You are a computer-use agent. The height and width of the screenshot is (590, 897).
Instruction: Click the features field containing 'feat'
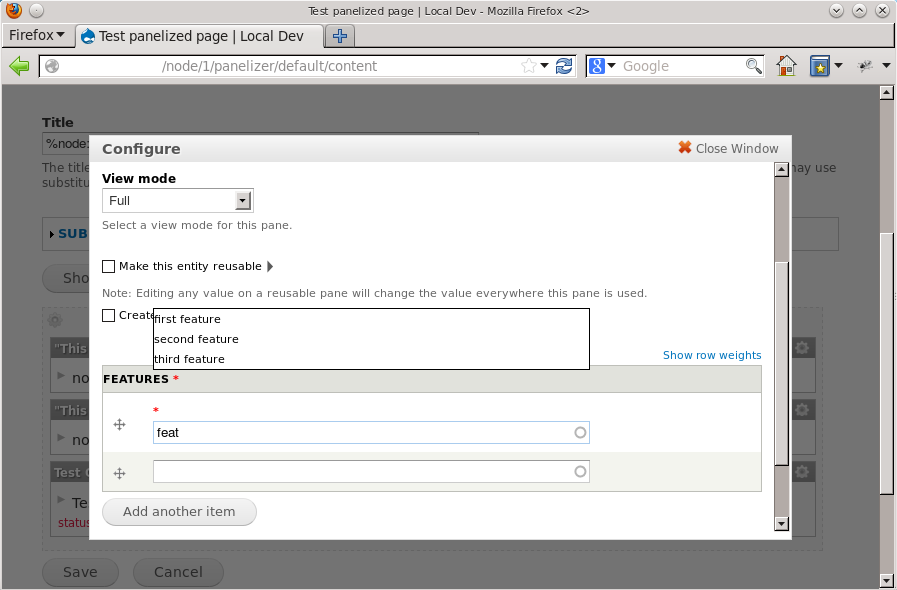371,433
